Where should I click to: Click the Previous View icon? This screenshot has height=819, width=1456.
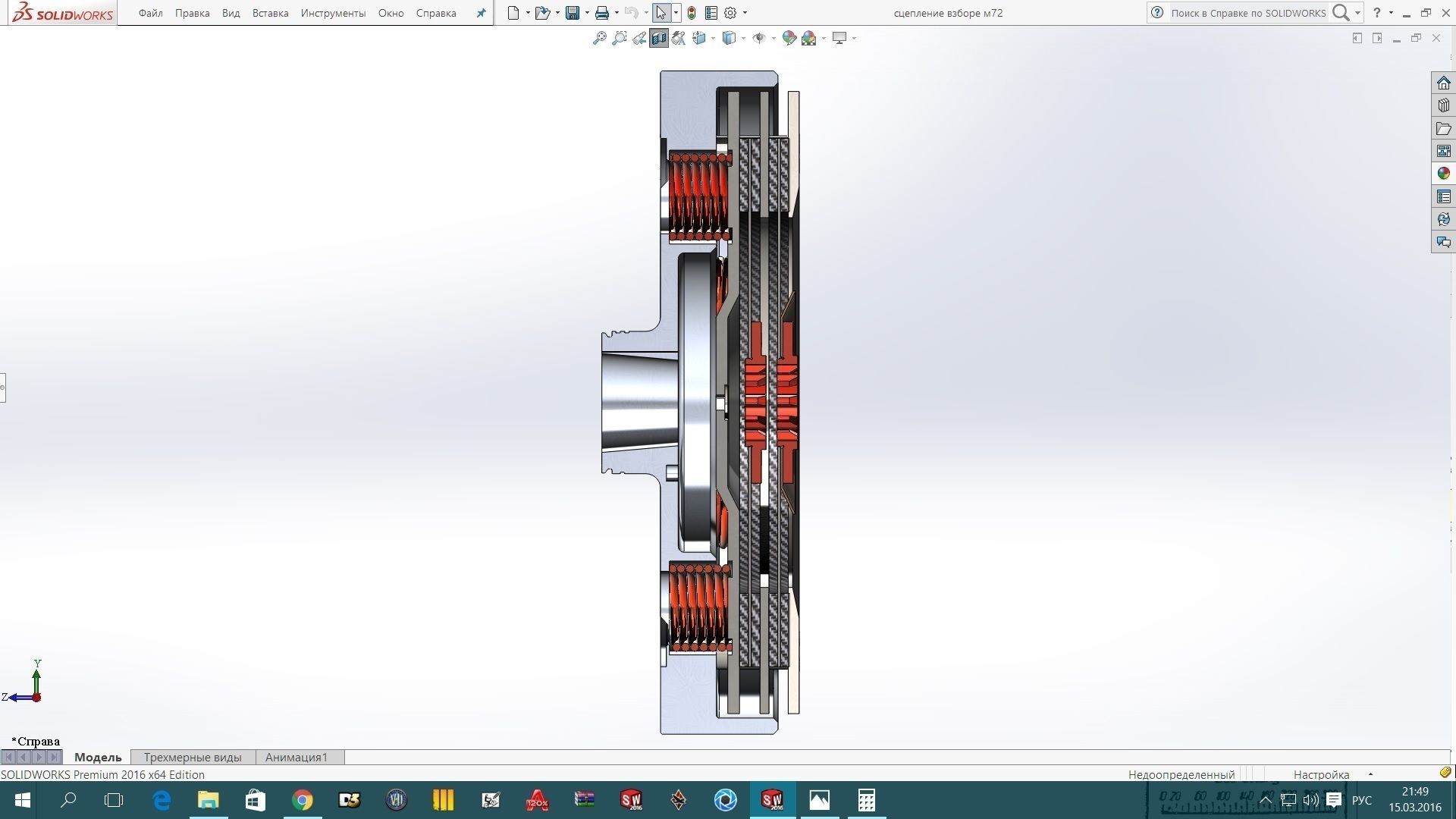[639, 38]
